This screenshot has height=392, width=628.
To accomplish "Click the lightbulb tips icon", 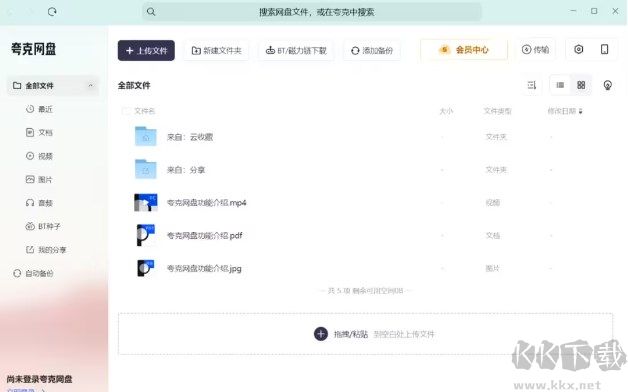I will point(608,85).
